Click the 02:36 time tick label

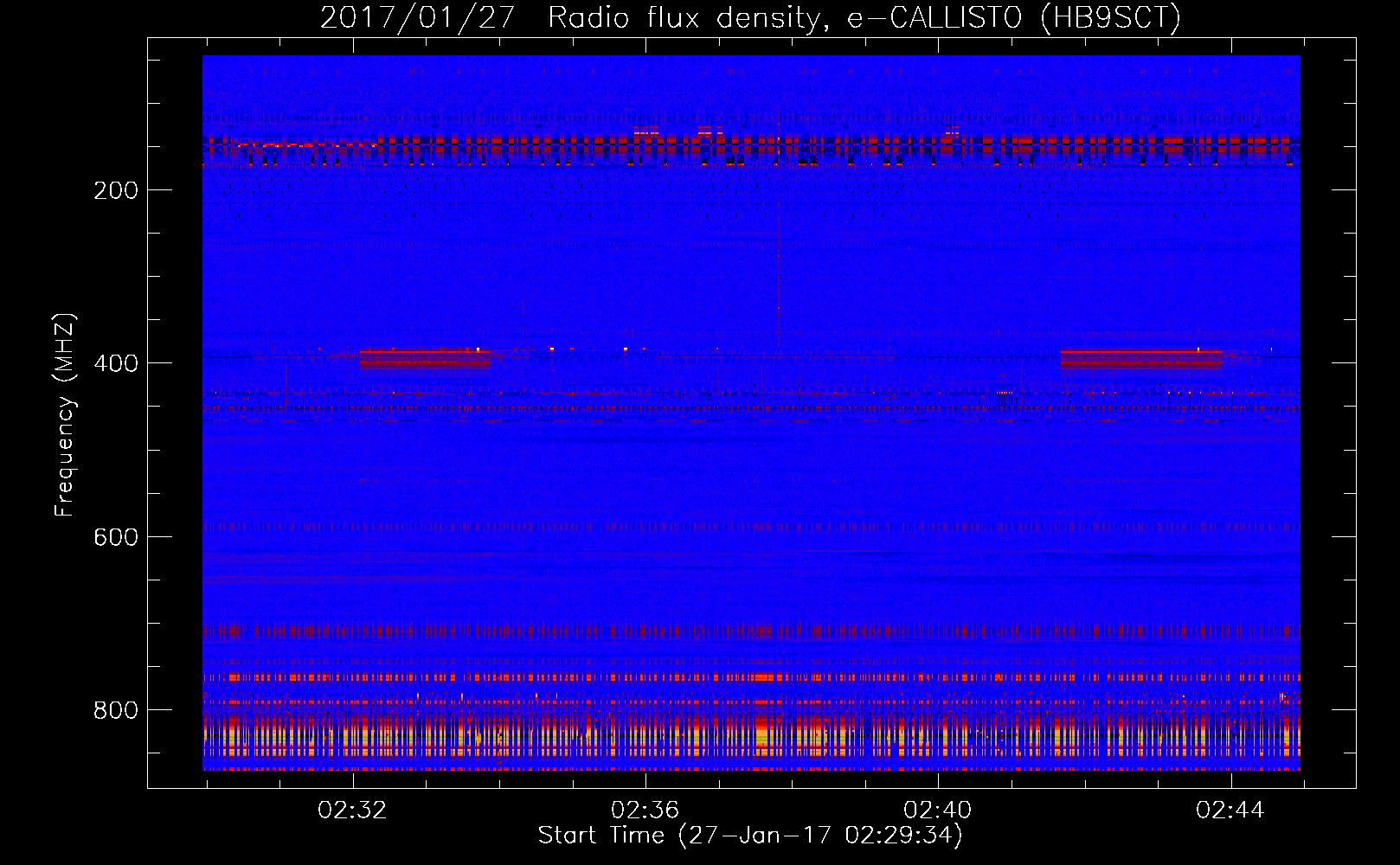[x=645, y=810]
